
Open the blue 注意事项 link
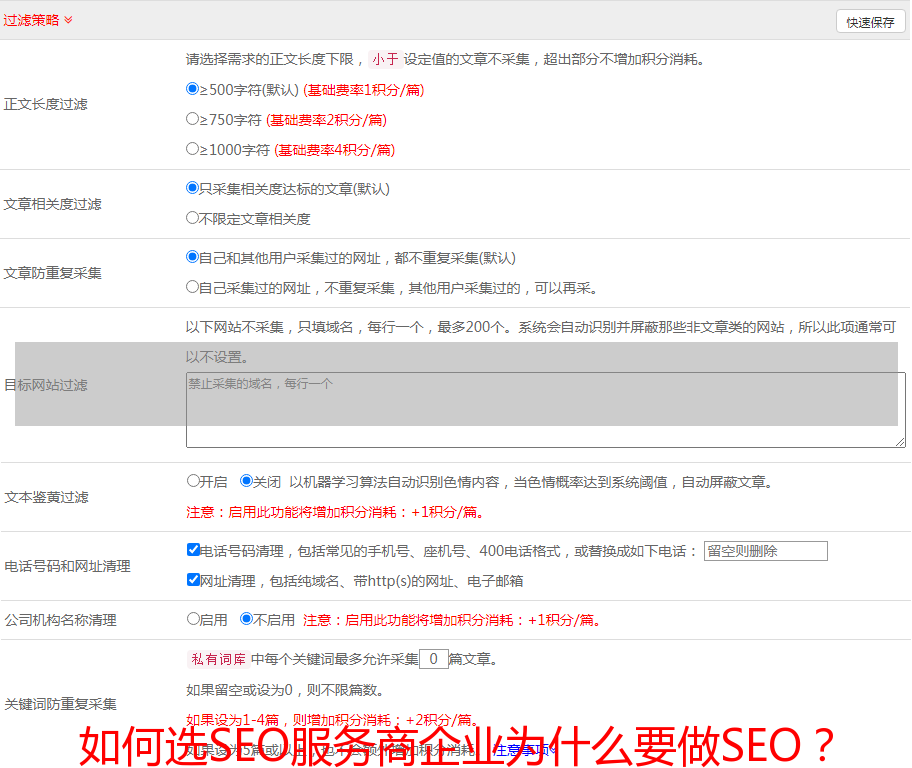pyautogui.click(x=523, y=750)
